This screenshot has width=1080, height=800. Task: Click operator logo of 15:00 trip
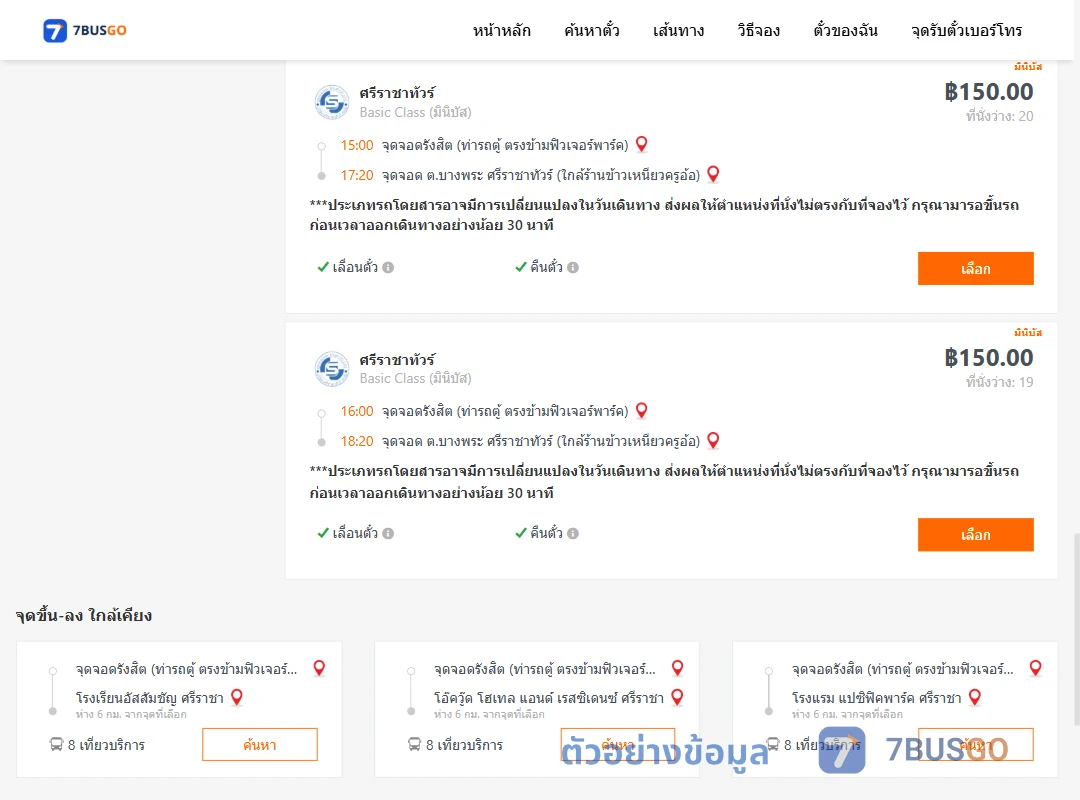332,103
